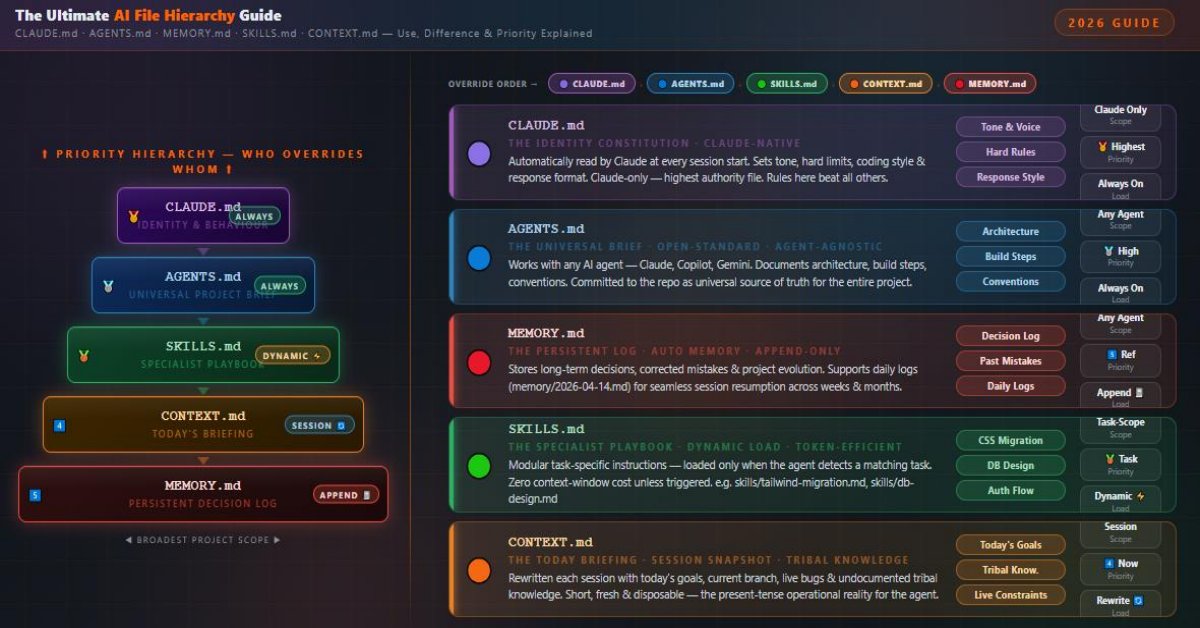The height and width of the screenshot is (628, 1200).
Task: Click the red circle in the MEMORY.md card
Action: point(479,362)
